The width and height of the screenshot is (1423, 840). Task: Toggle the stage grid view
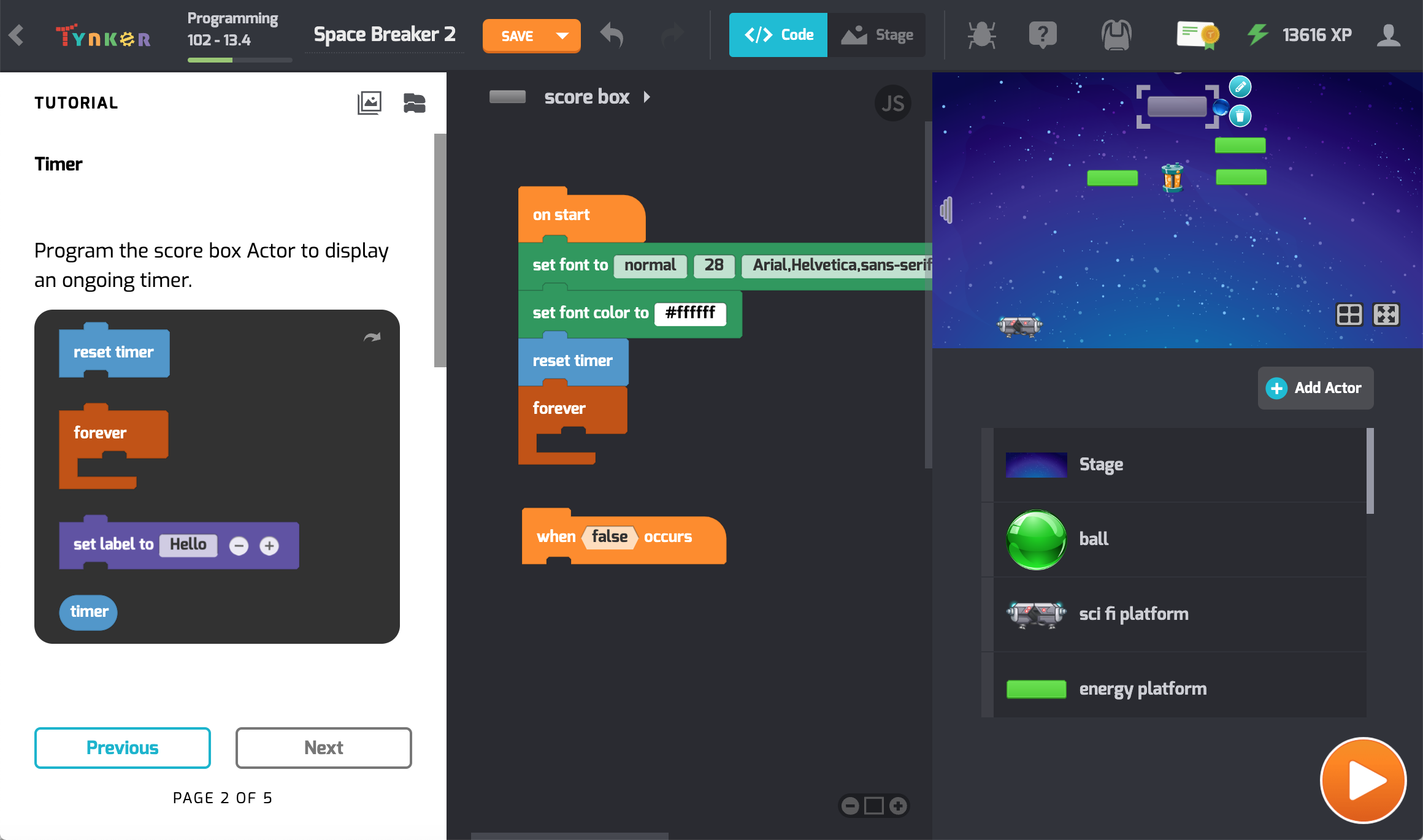tap(1349, 315)
